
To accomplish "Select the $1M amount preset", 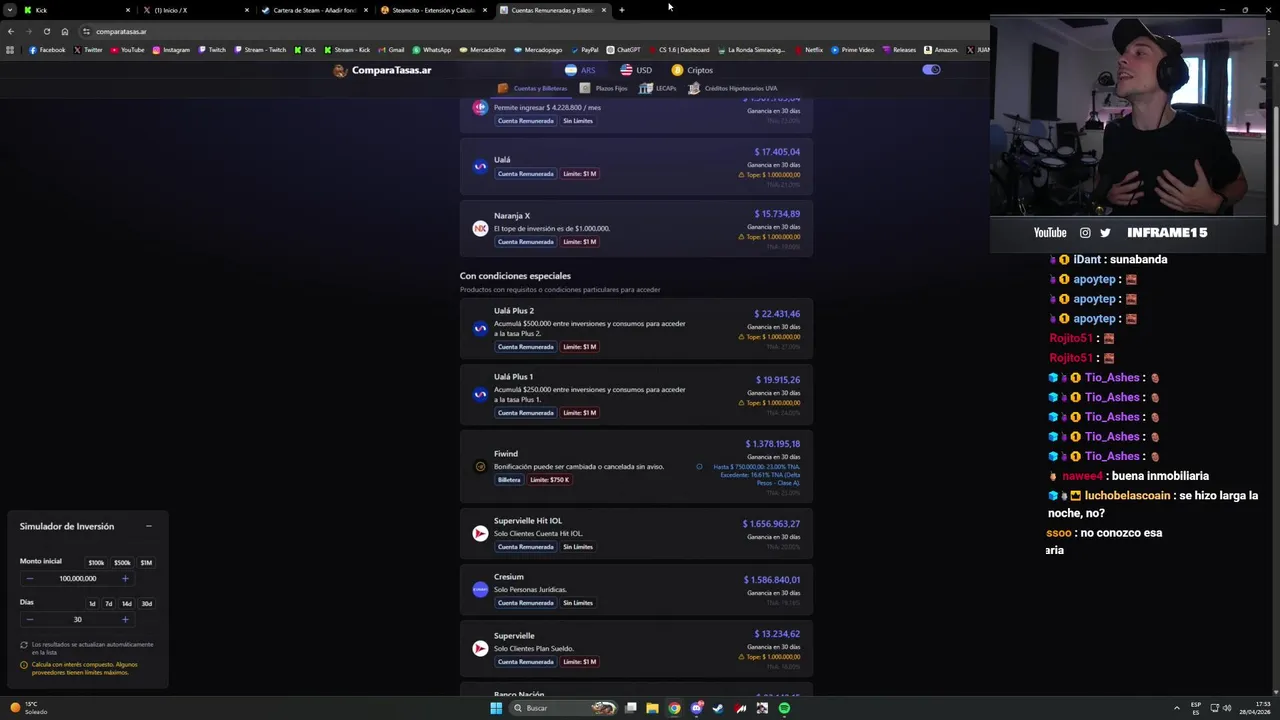I will (146, 563).
